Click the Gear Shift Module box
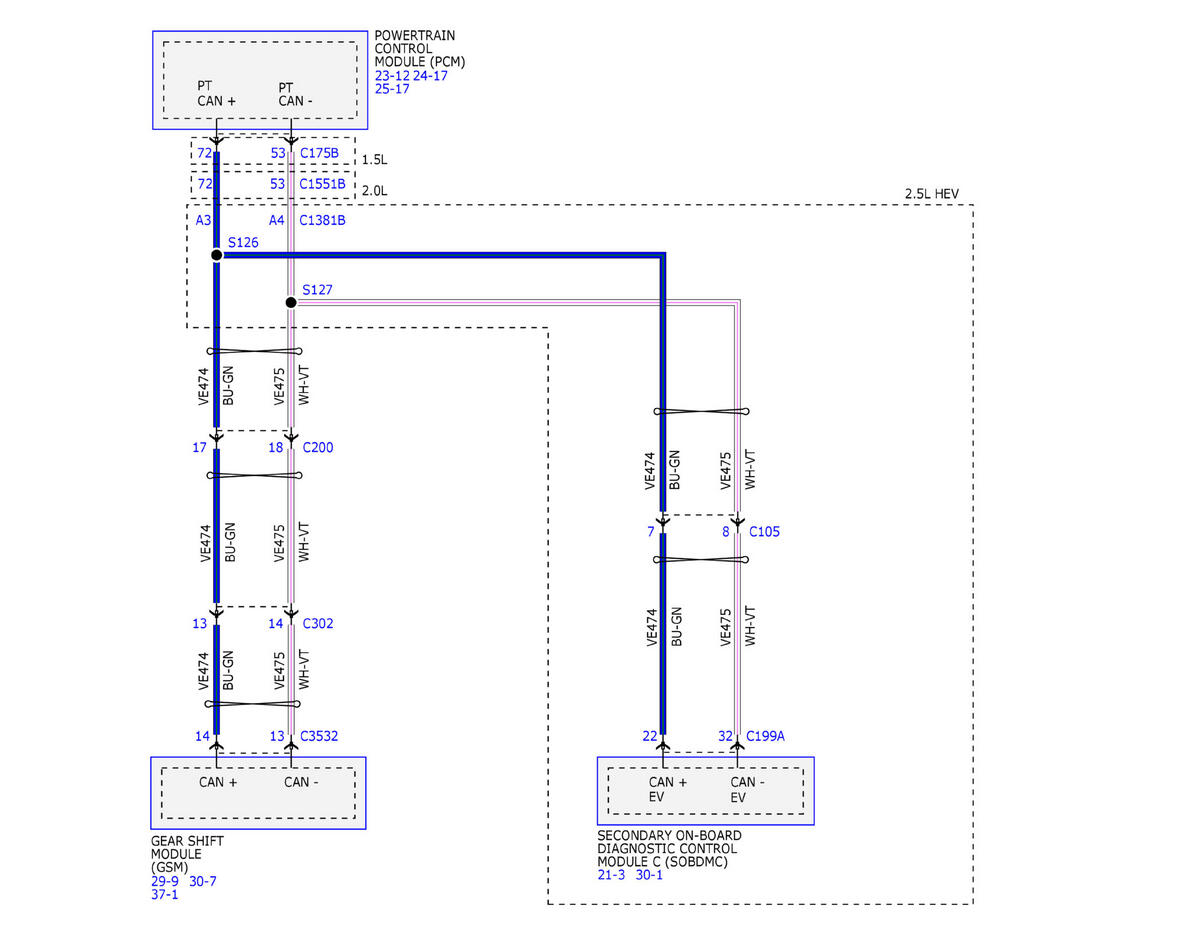 pos(258,793)
